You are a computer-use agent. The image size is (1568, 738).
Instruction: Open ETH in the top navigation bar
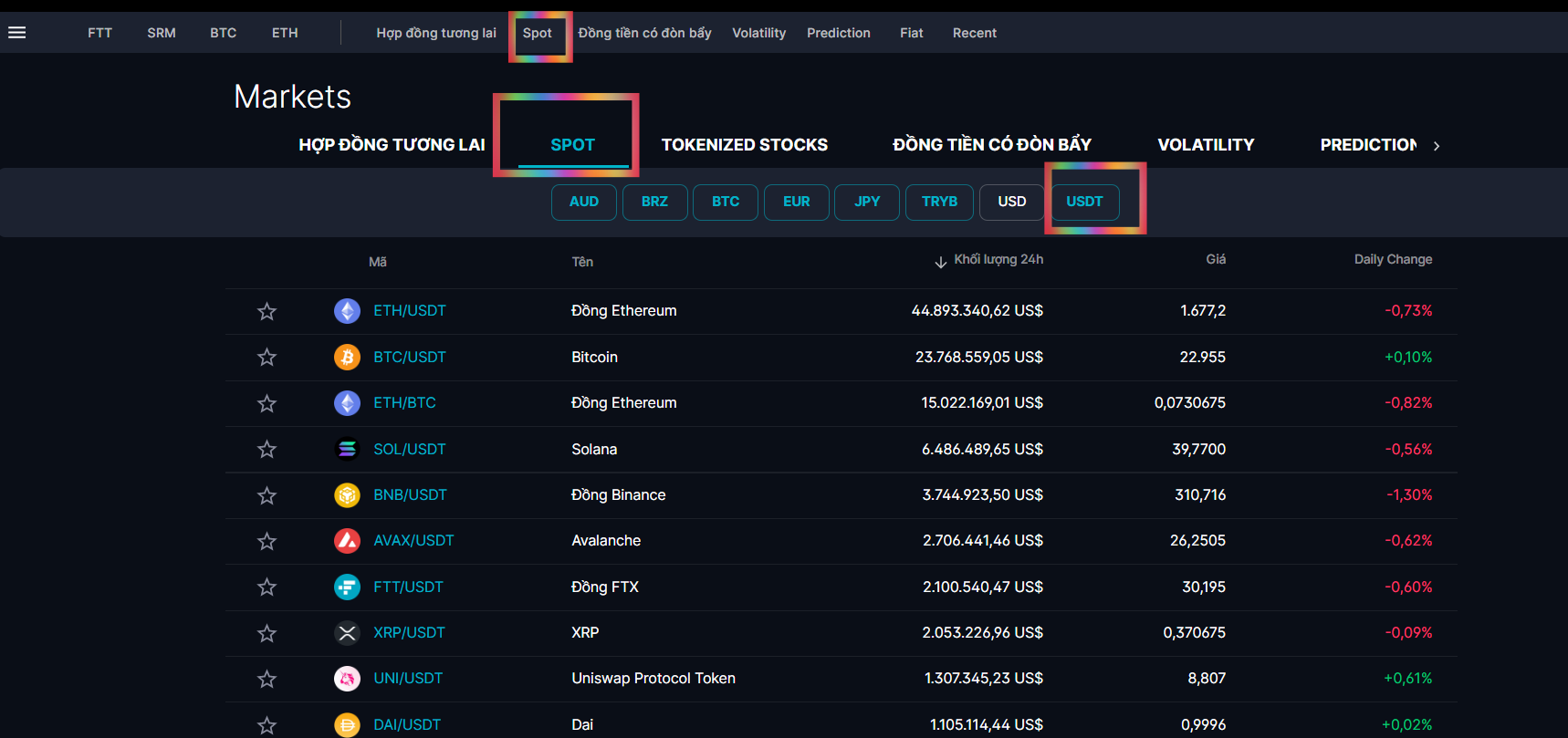pyautogui.click(x=285, y=33)
